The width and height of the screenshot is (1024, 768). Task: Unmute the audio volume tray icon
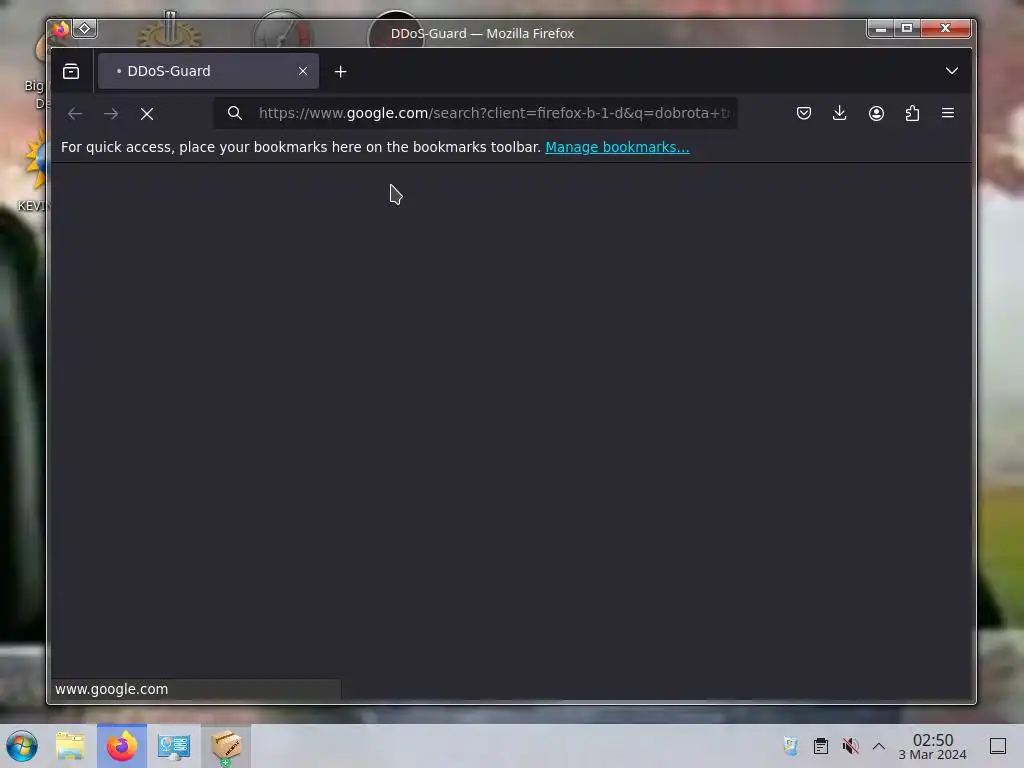(x=850, y=746)
